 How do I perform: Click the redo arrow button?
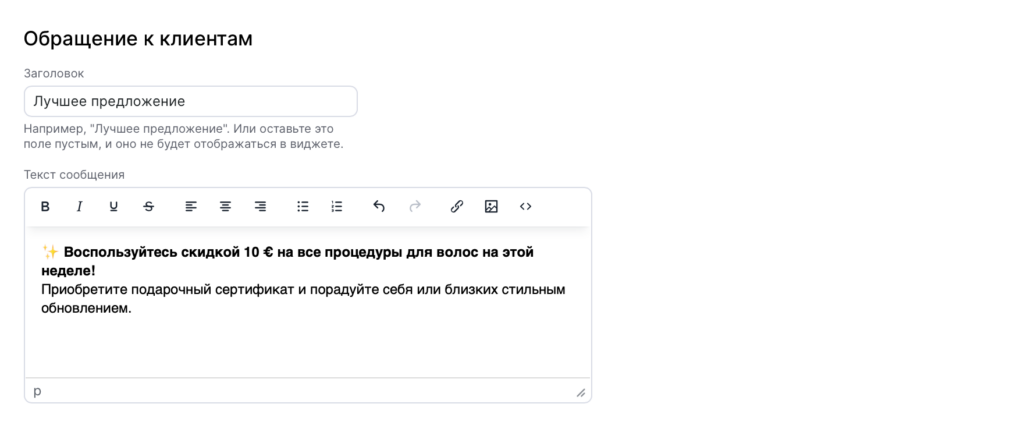coord(414,207)
